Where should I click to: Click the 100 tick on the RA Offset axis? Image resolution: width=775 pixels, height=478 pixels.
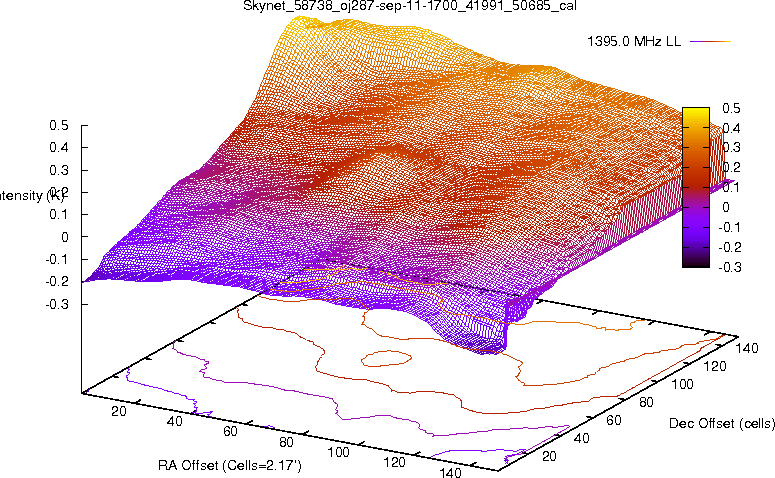pos(339,452)
